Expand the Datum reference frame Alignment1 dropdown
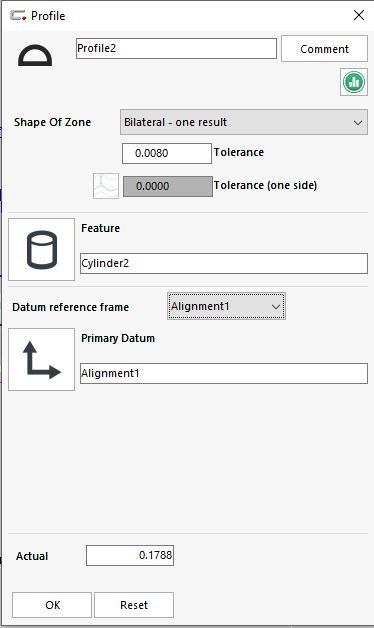 (226, 306)
